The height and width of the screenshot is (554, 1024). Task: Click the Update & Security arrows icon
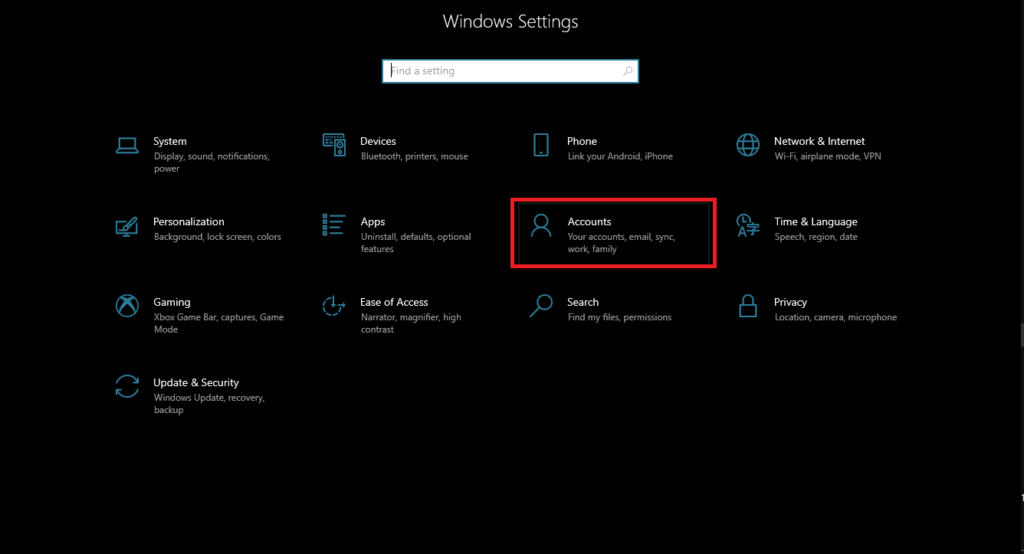point(127,386)
